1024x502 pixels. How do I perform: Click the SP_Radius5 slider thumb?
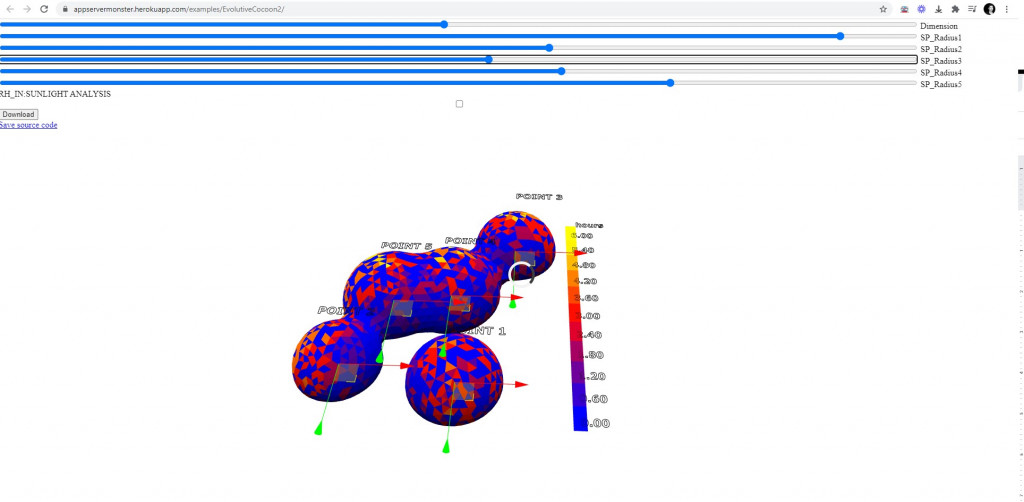click(670, 83)
